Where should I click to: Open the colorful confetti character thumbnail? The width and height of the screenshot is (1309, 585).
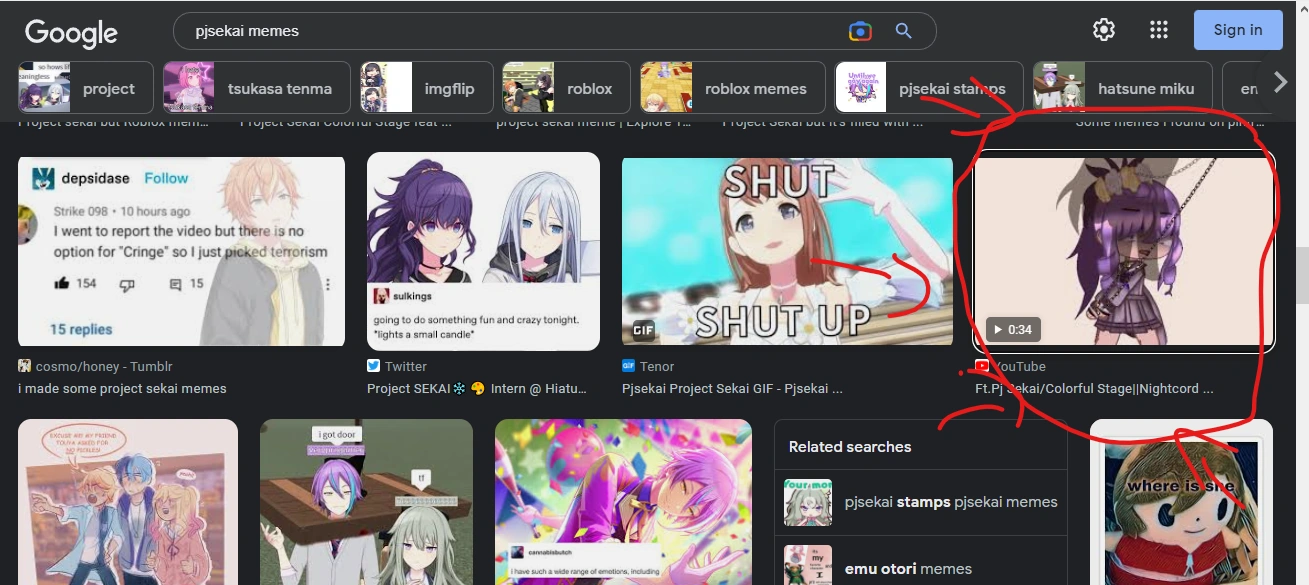click(x=623, y=502)
